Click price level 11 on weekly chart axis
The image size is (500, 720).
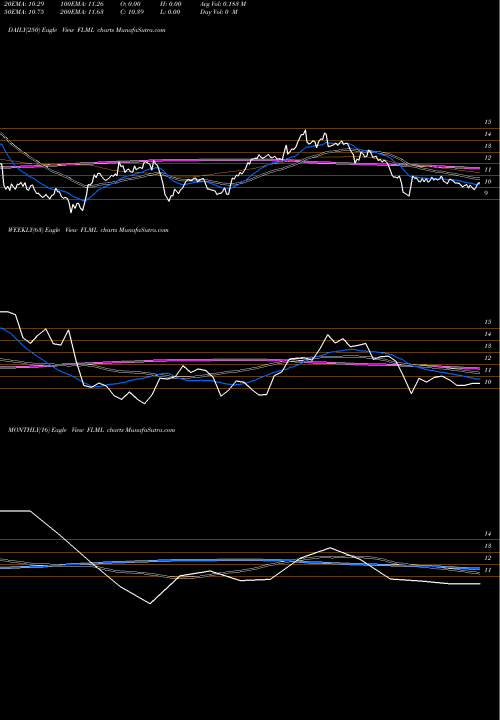click(488, 370)
